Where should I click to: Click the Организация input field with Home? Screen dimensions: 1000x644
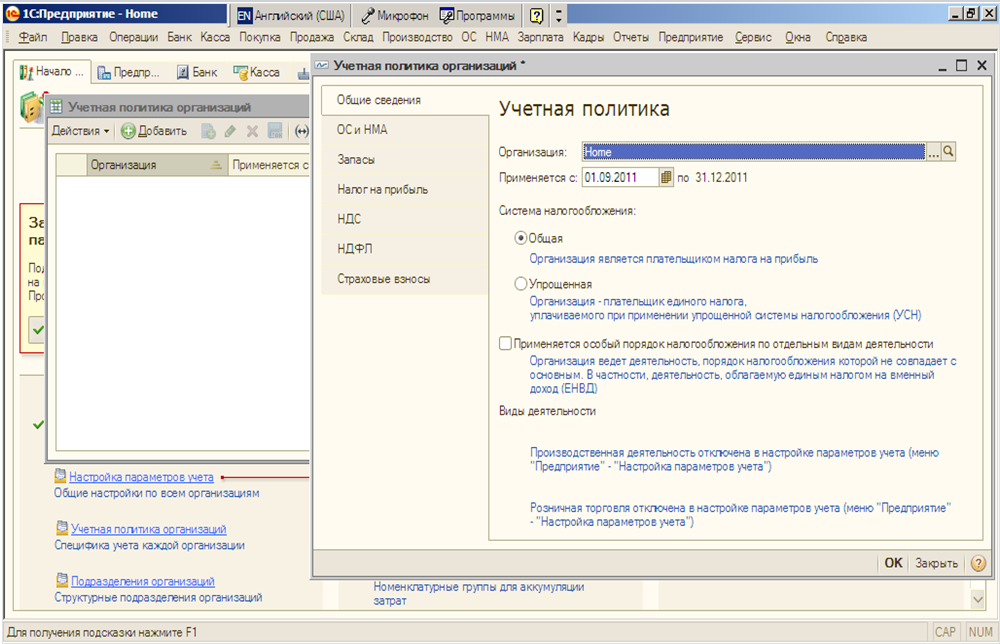[753, 152]
